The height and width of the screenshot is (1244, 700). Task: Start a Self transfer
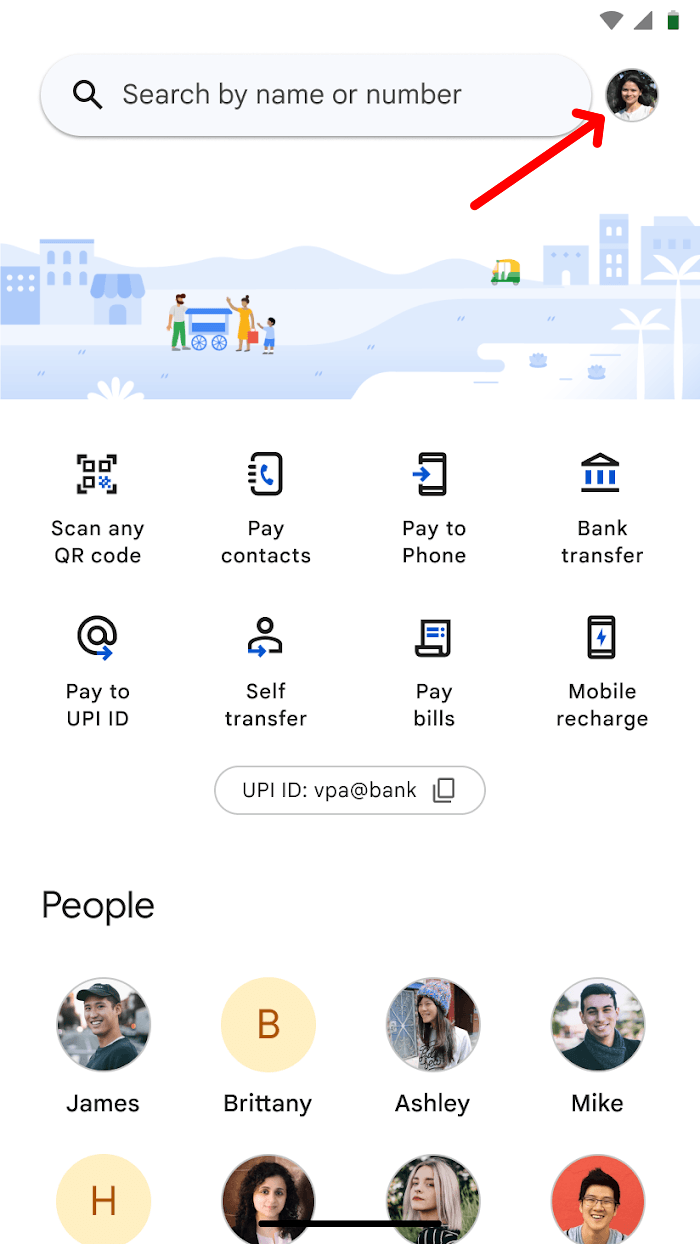point(266,637)
